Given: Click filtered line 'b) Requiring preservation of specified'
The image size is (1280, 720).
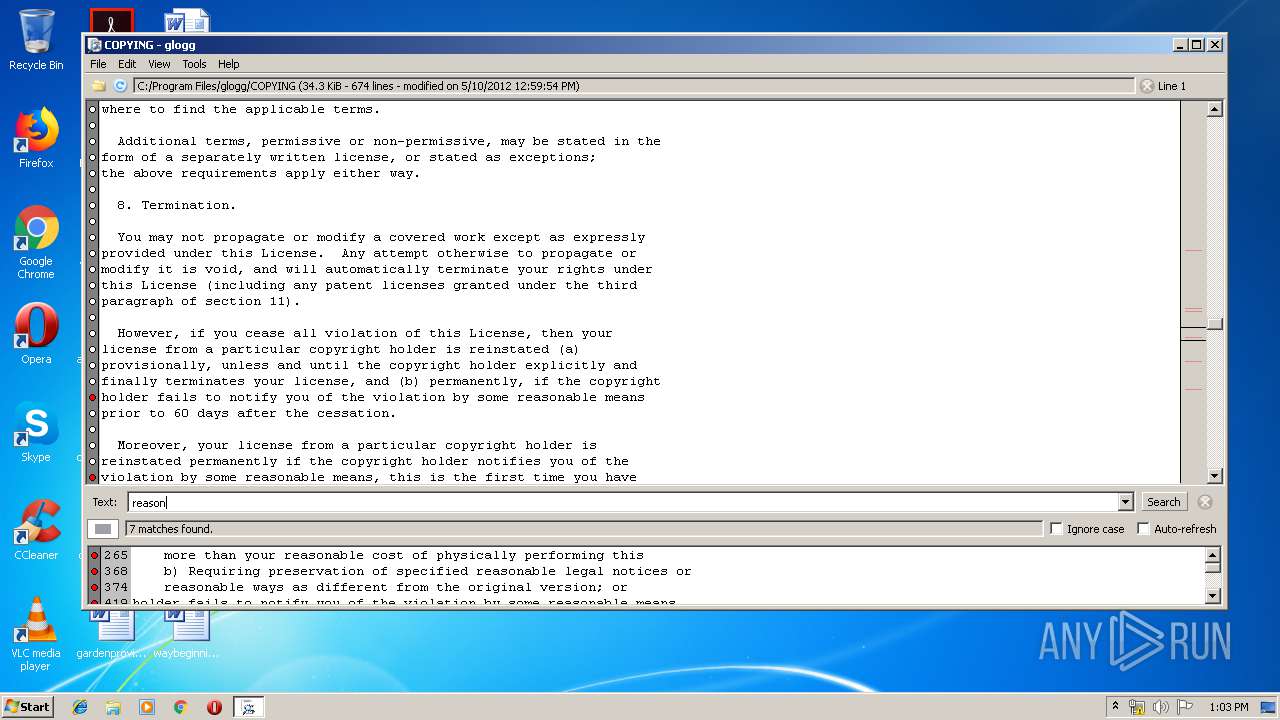Looking at the screenshot, I should coord(428,571).
